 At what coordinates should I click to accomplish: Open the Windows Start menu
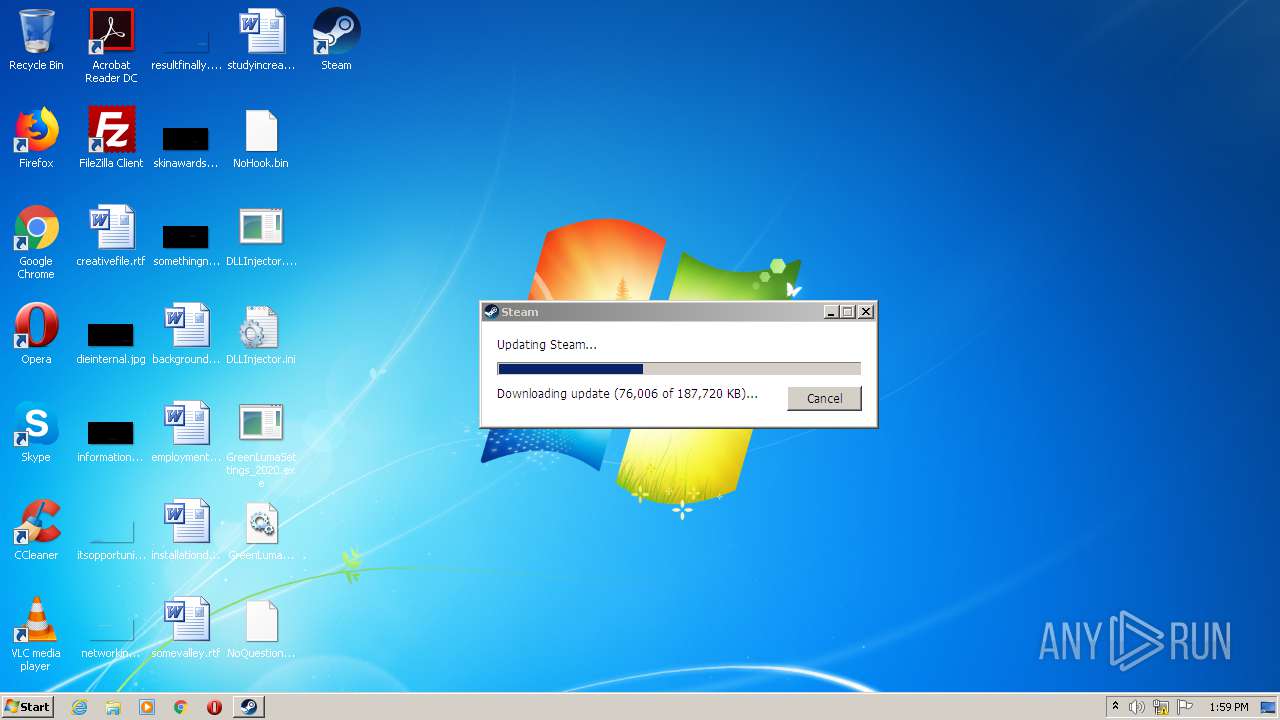27,707
